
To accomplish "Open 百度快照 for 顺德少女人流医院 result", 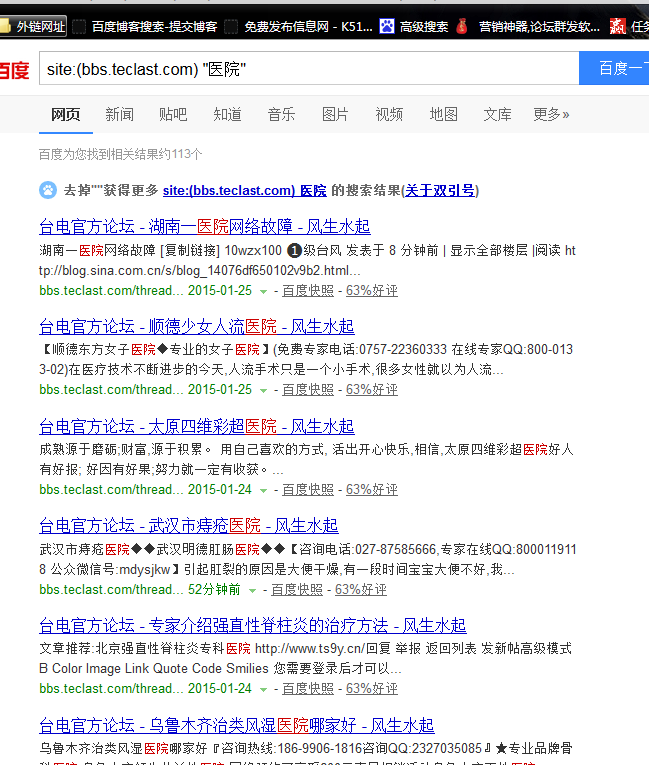I will tap(308, 390).
